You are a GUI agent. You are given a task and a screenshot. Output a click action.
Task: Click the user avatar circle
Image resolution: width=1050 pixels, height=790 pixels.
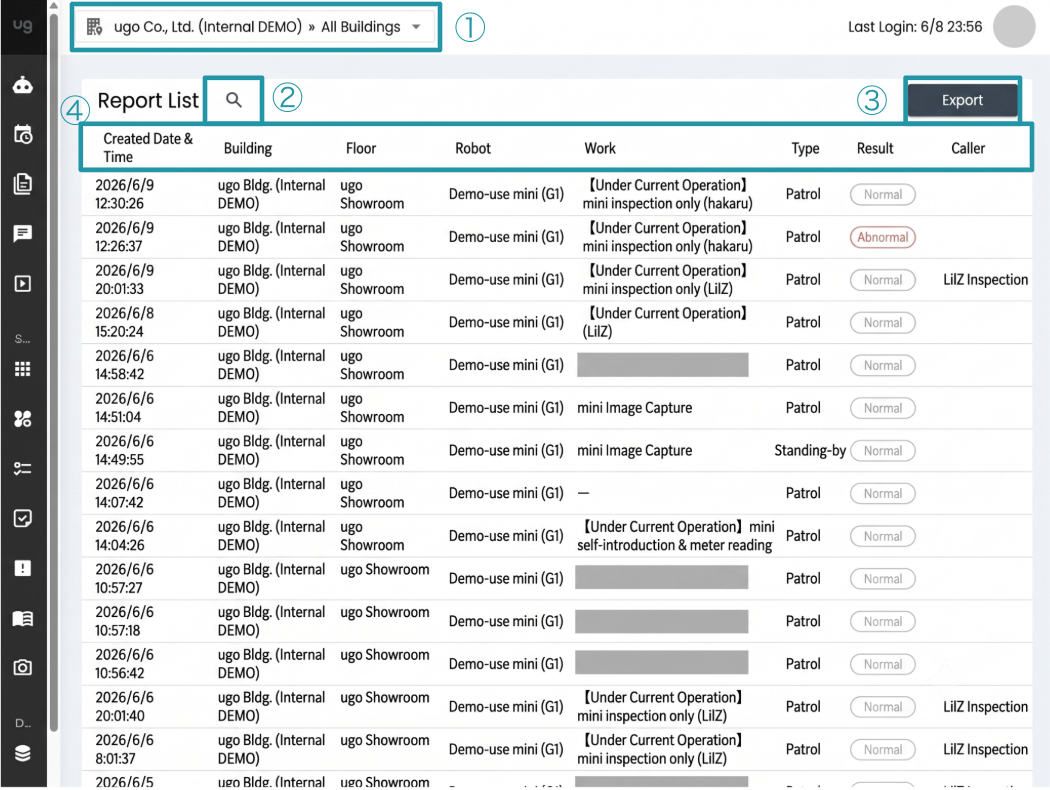[x=1014, y=27]
